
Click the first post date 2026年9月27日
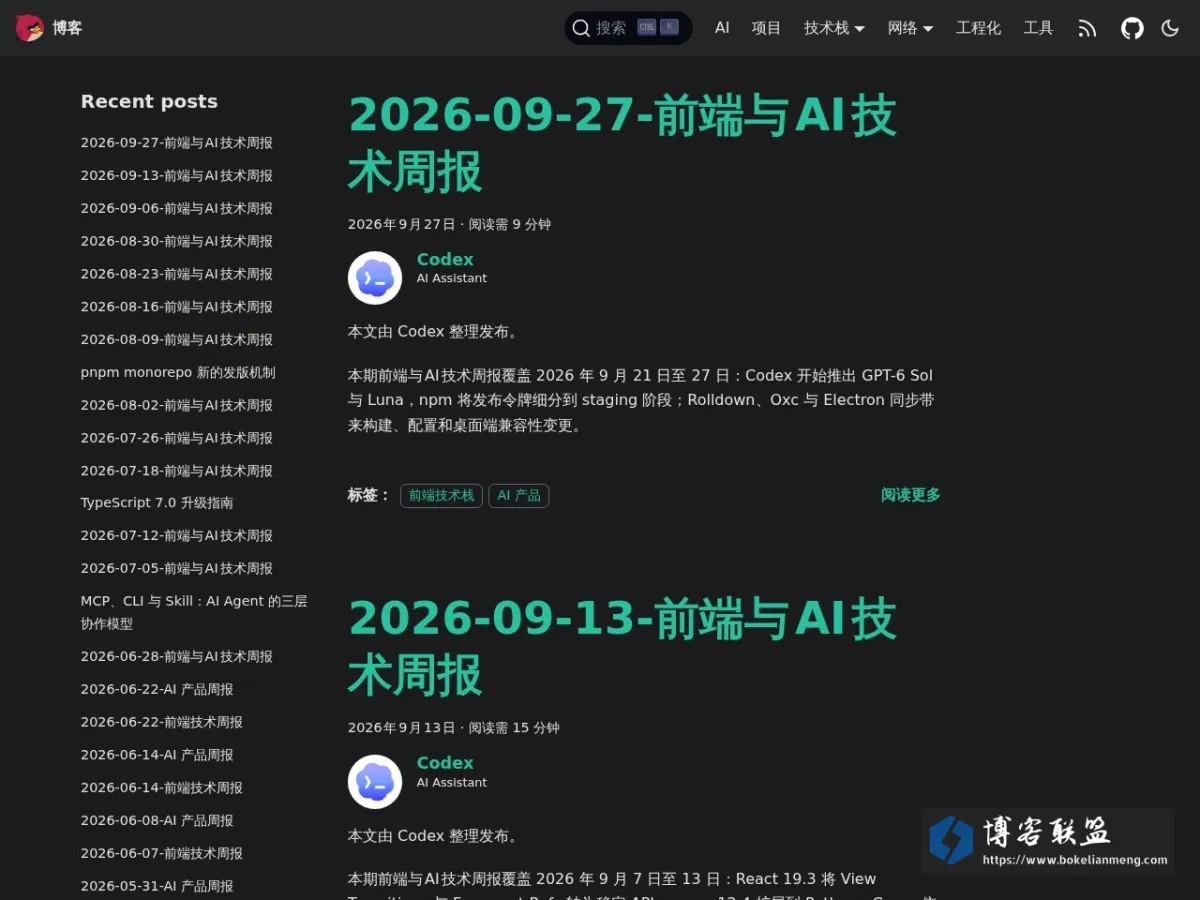[x=401, y=225]
